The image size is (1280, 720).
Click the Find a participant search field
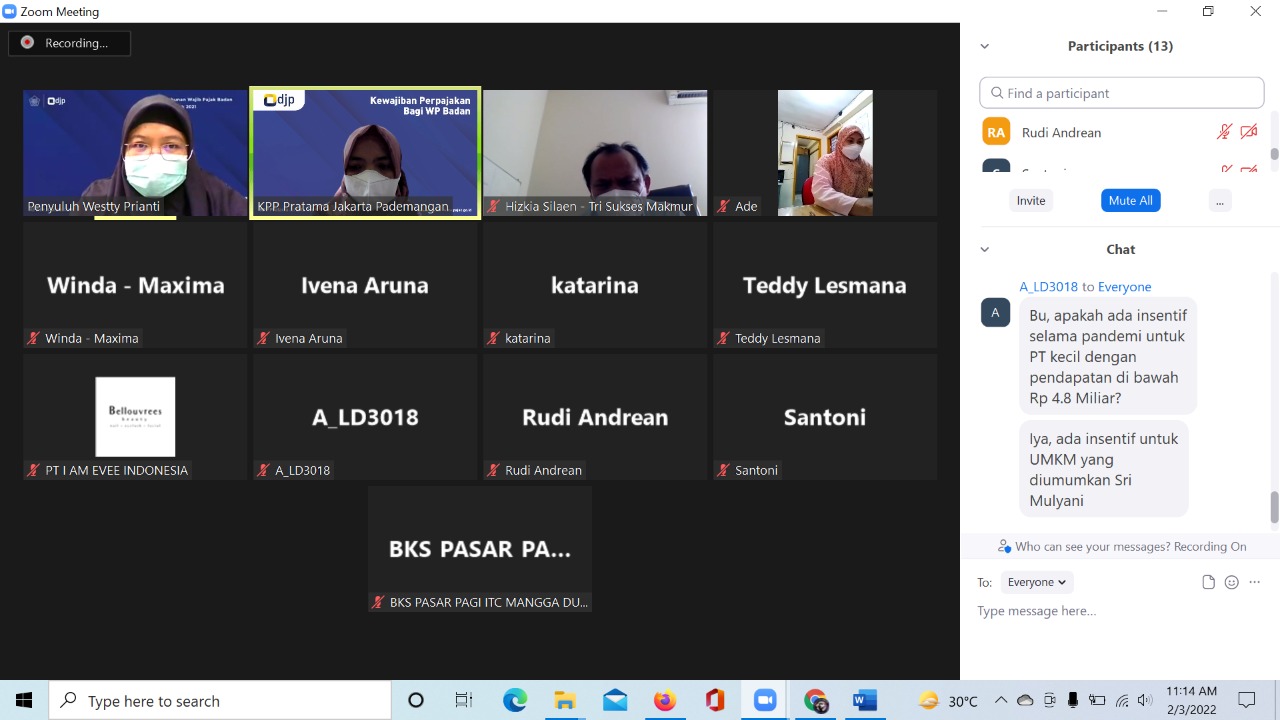tap(1121, 93)
